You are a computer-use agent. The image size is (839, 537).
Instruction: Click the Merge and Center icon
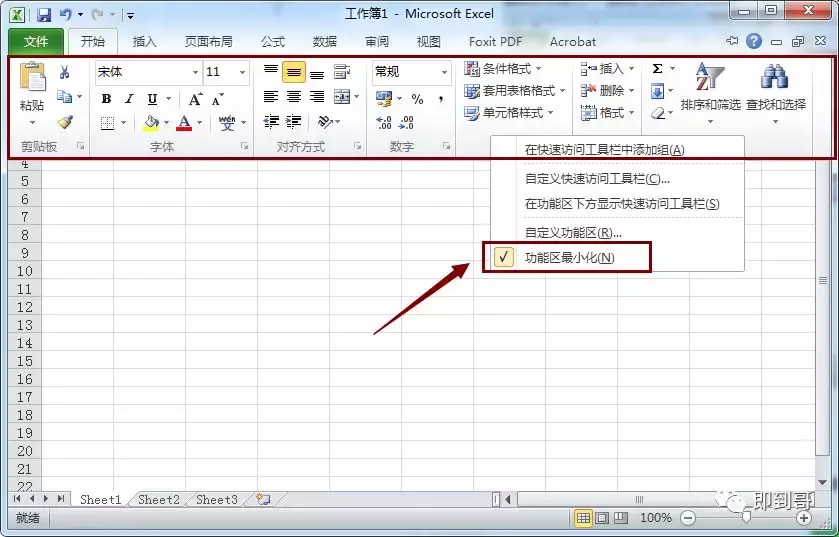342,97
